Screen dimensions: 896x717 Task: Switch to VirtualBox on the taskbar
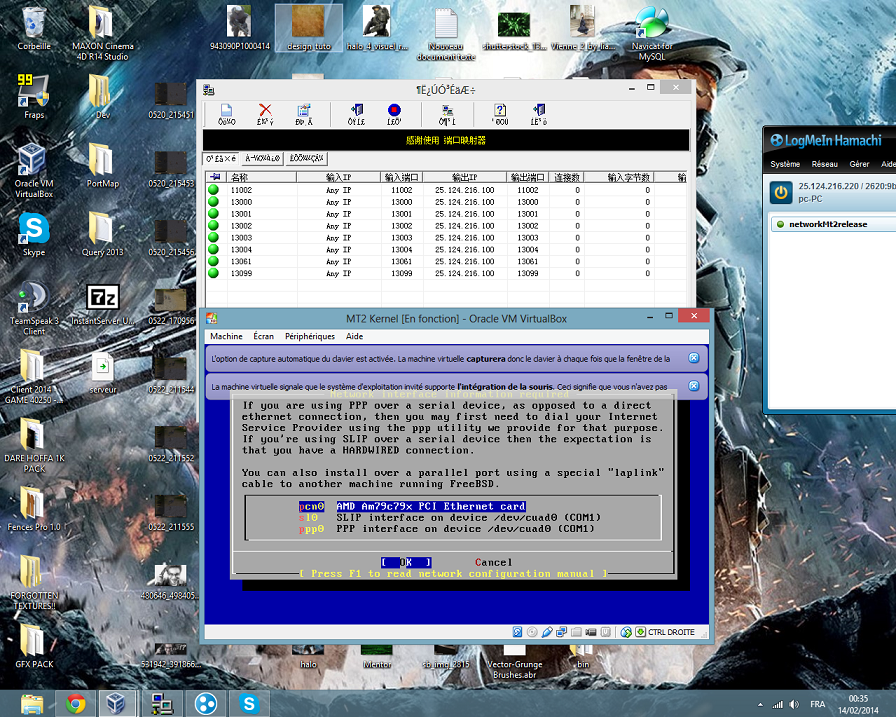(x=117, y=703)
